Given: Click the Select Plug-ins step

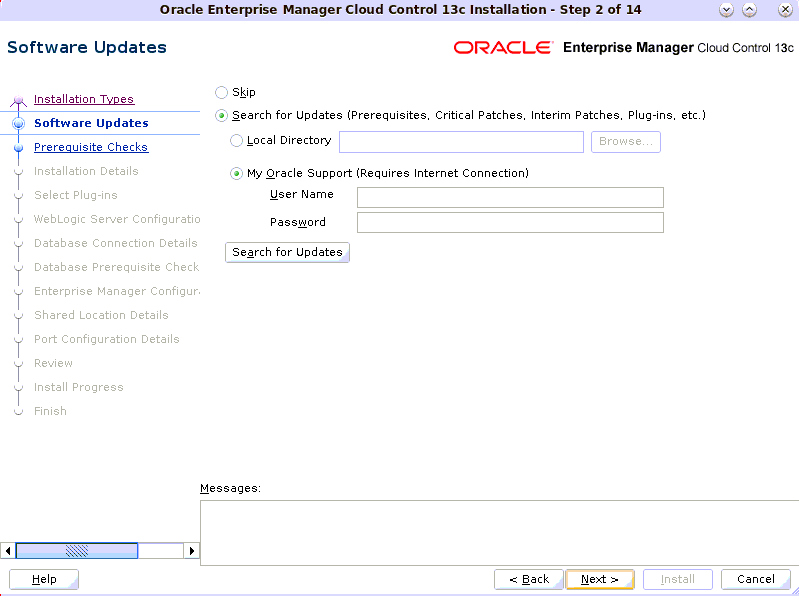Looking at the screenshot, I should (75, 195).
